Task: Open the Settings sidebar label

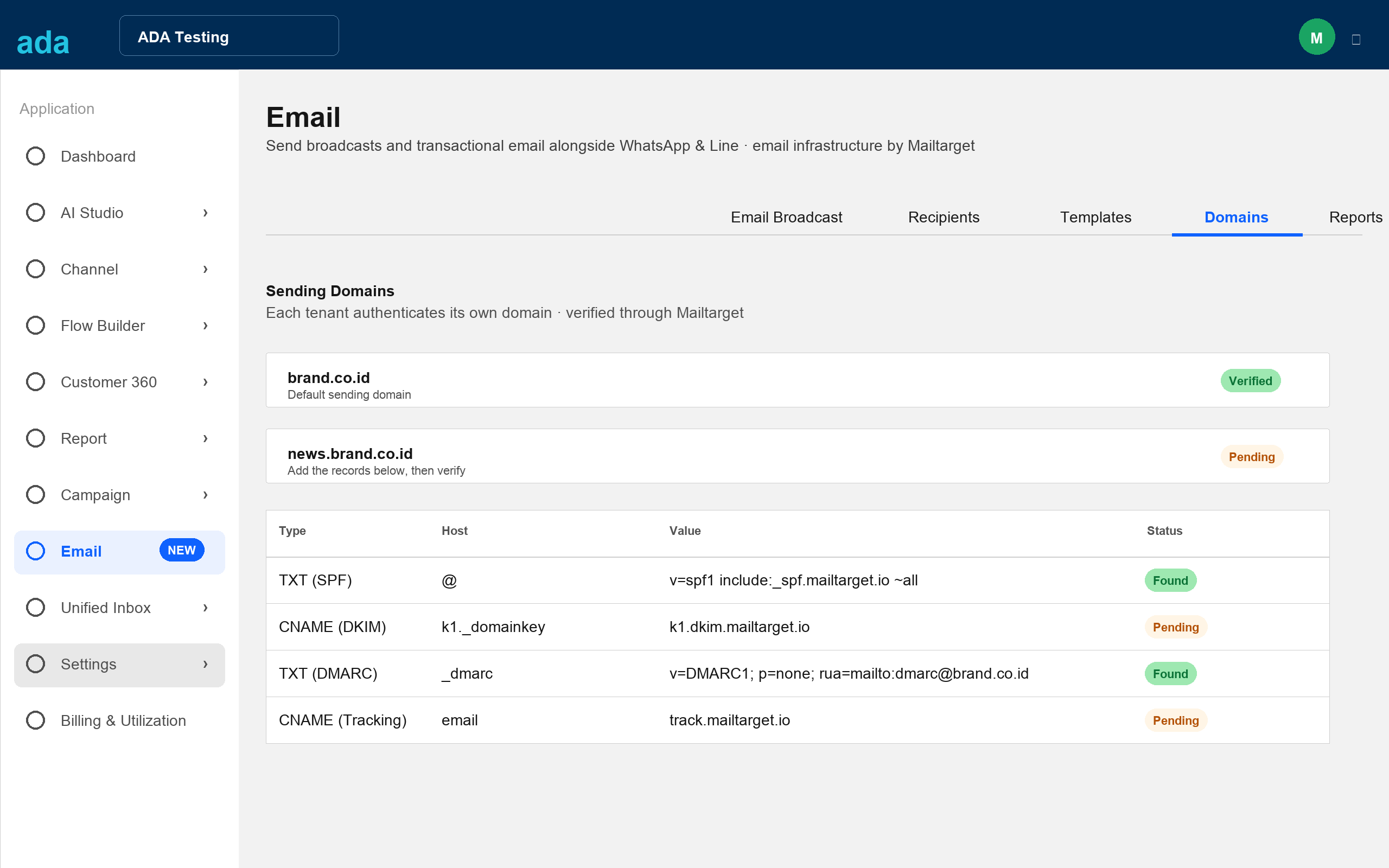Action: (x=88, y=664)
